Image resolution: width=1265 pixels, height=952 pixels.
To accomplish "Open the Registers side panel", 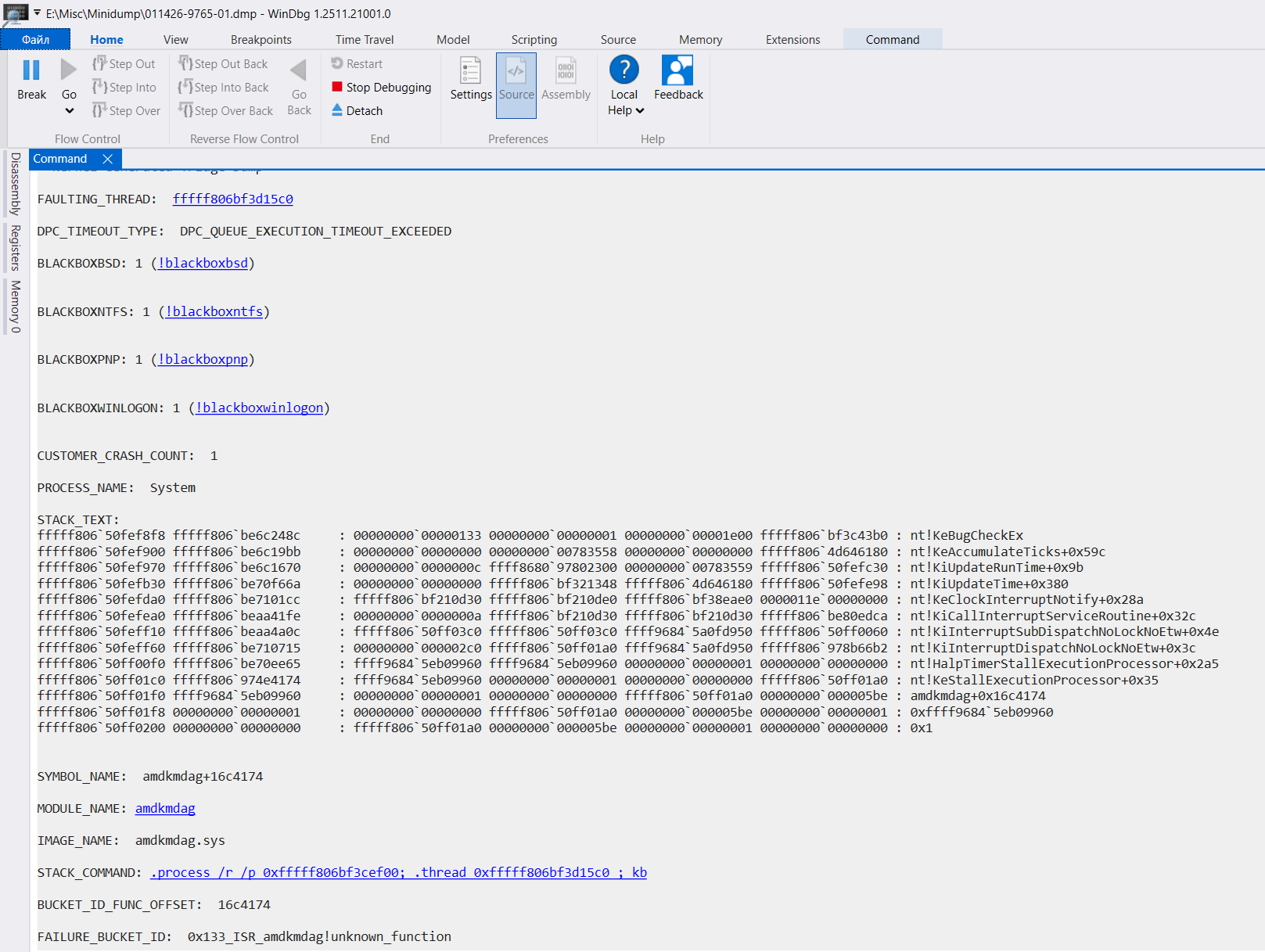I will click(15, 248).
